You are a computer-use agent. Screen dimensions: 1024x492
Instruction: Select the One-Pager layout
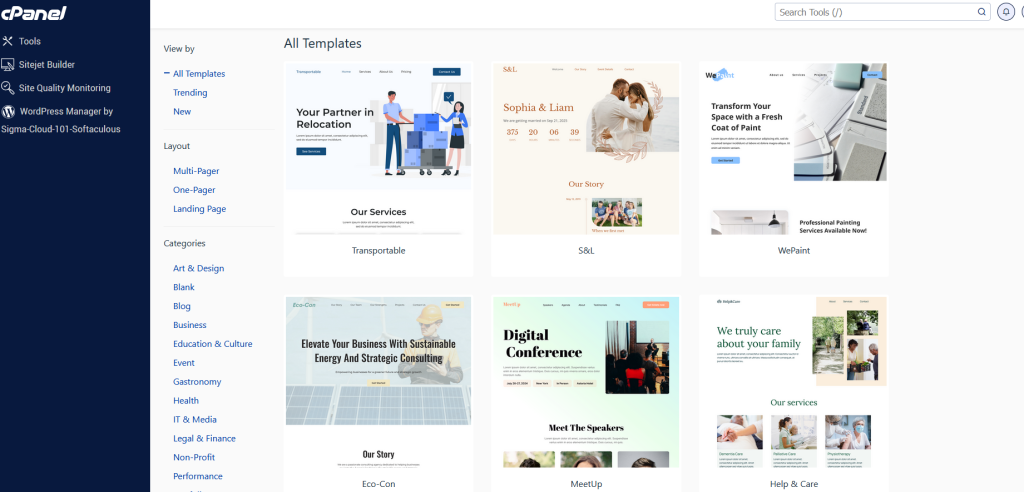(x=194, y=190)
